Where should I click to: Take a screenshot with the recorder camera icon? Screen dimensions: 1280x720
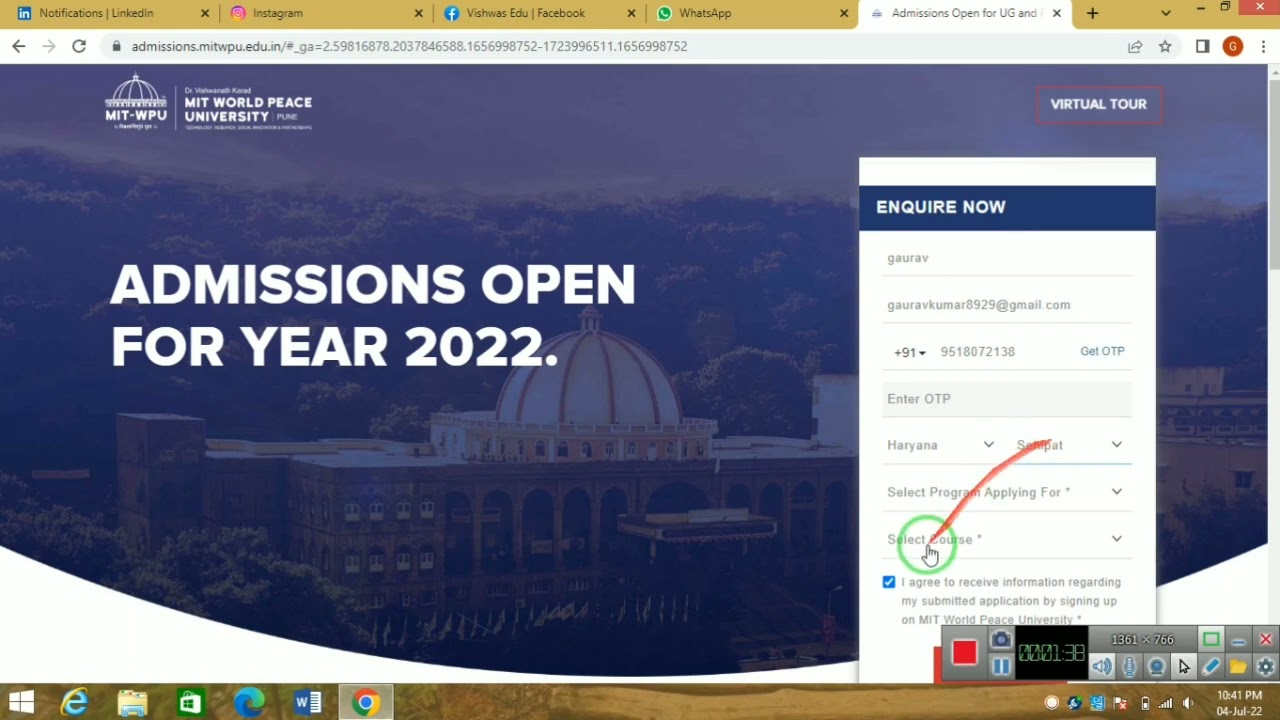point(1000,640)
